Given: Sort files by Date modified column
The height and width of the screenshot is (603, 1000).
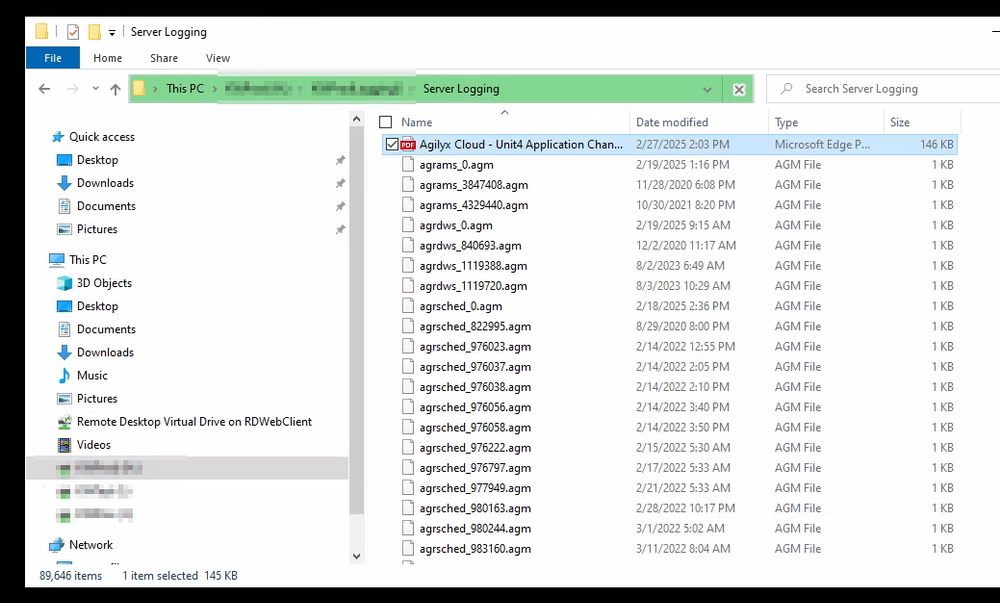Looking at the screenshot, I should pyautogui.click(x=672, y=122).
